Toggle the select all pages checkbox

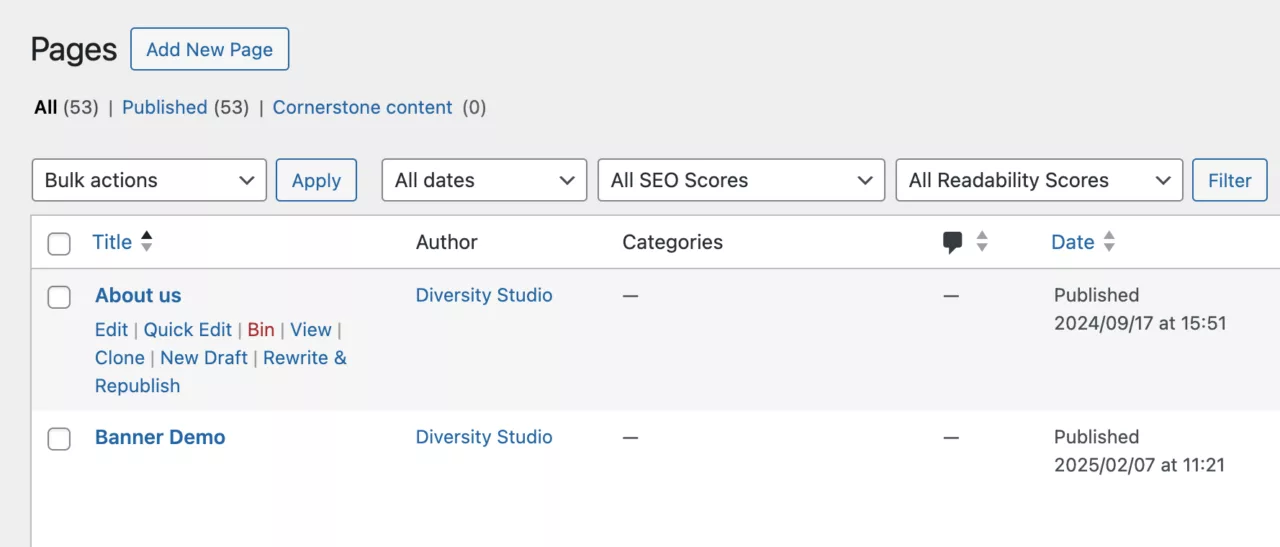[59, 243]
